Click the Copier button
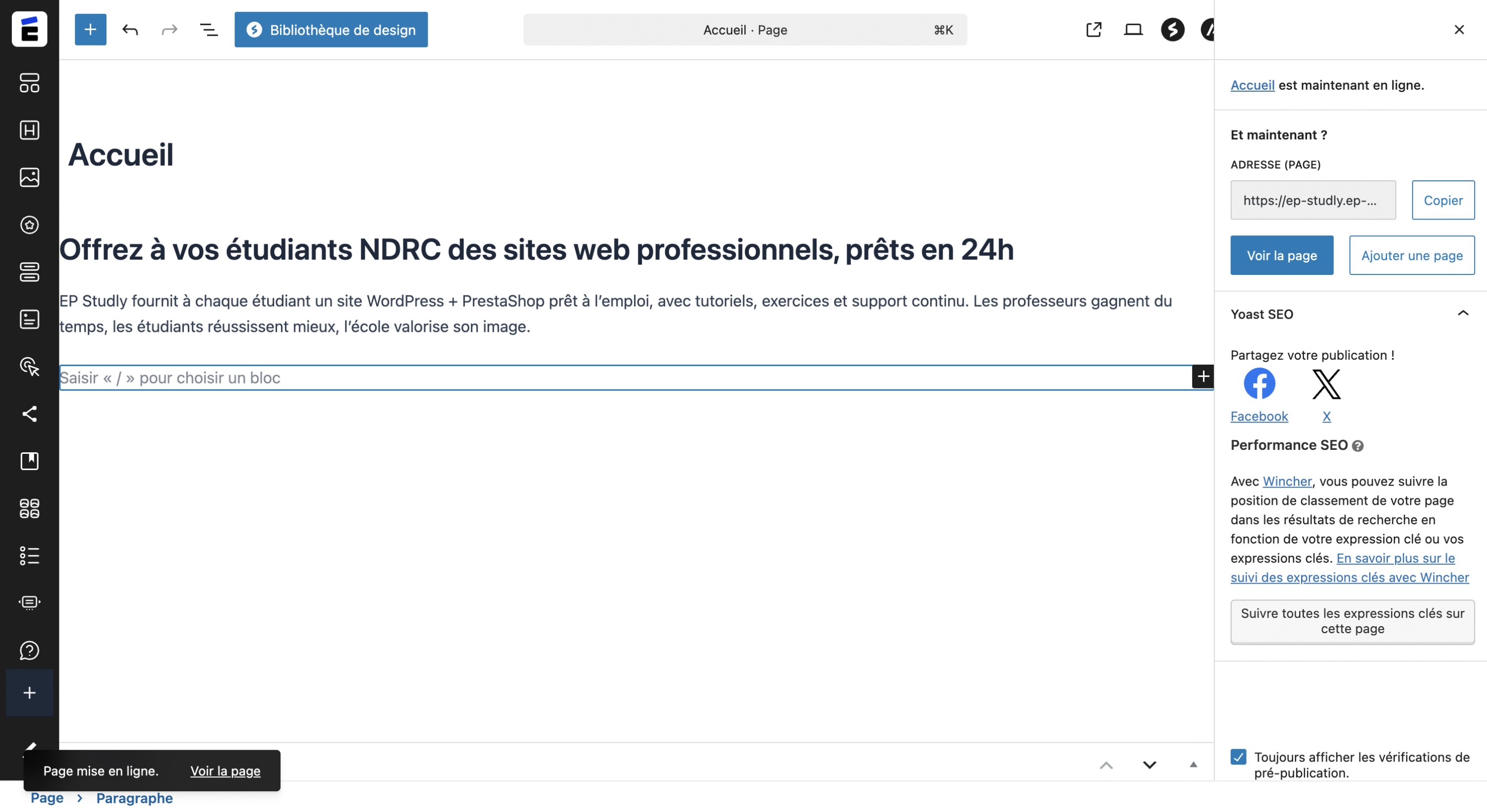The width and height of the screenshot is (1487, 812). coord(1442,200)
